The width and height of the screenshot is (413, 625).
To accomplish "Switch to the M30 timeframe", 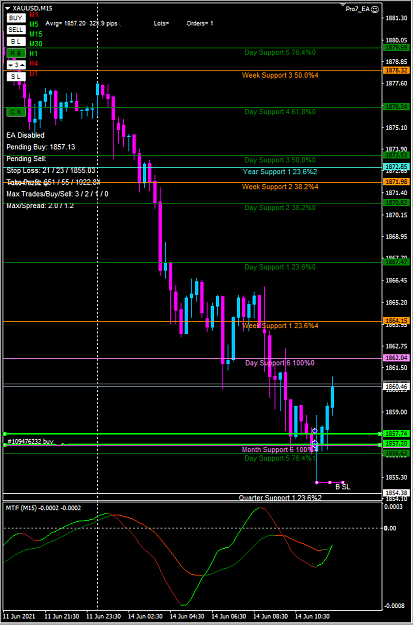I will click(36, 43).
